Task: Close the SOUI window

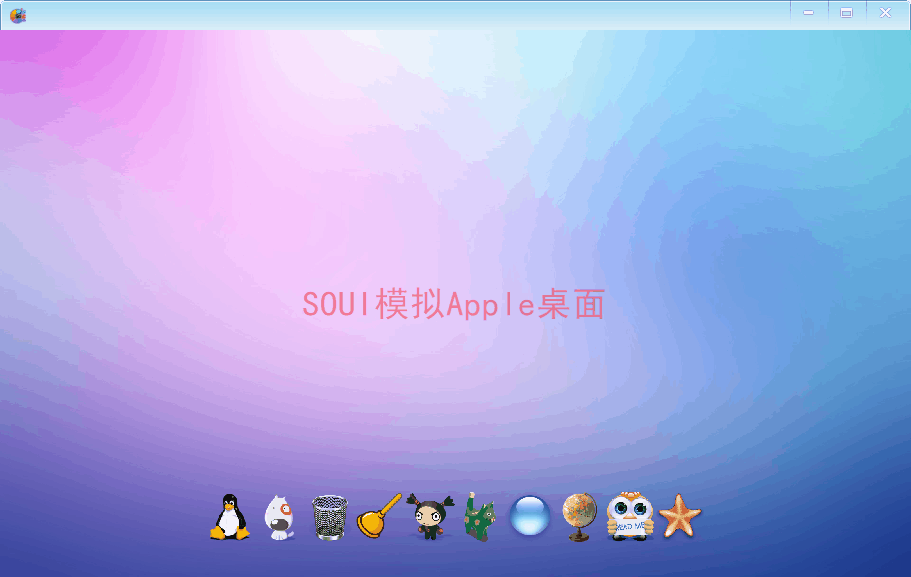Action: 885,13
